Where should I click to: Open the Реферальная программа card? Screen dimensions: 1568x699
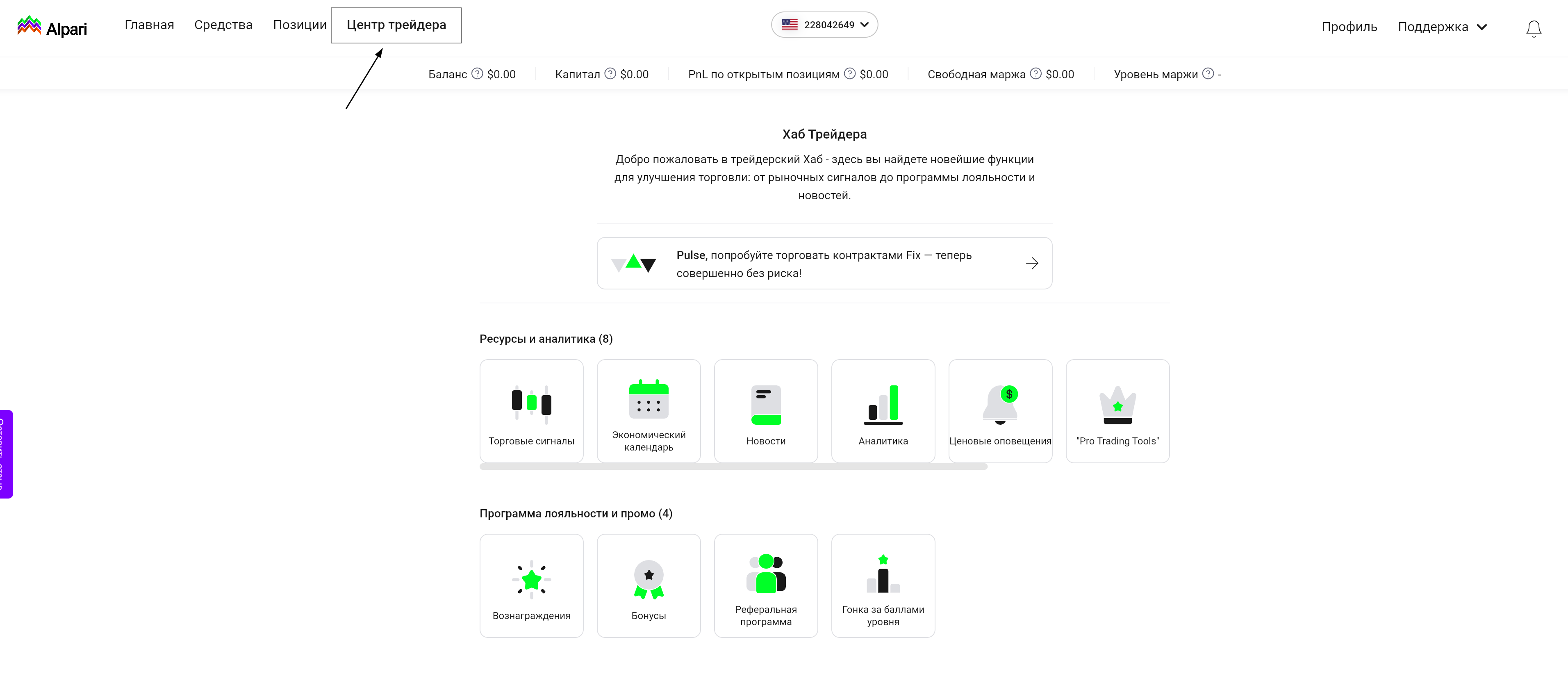click(x=765, y=586)
